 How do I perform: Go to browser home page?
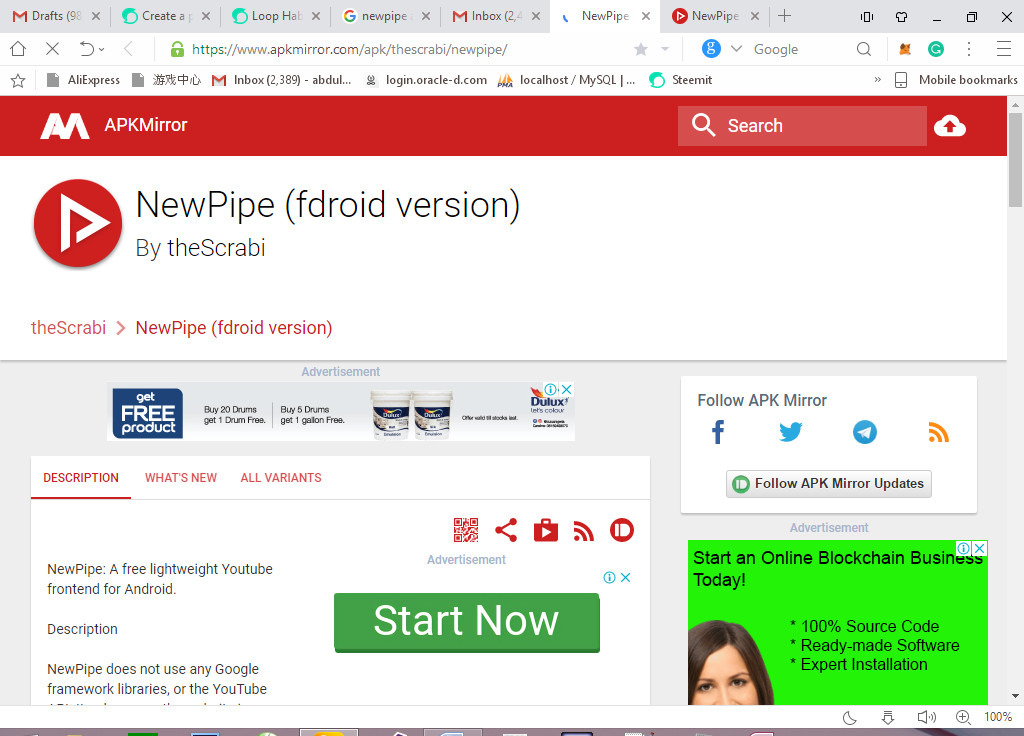click(x=18, y=49)
